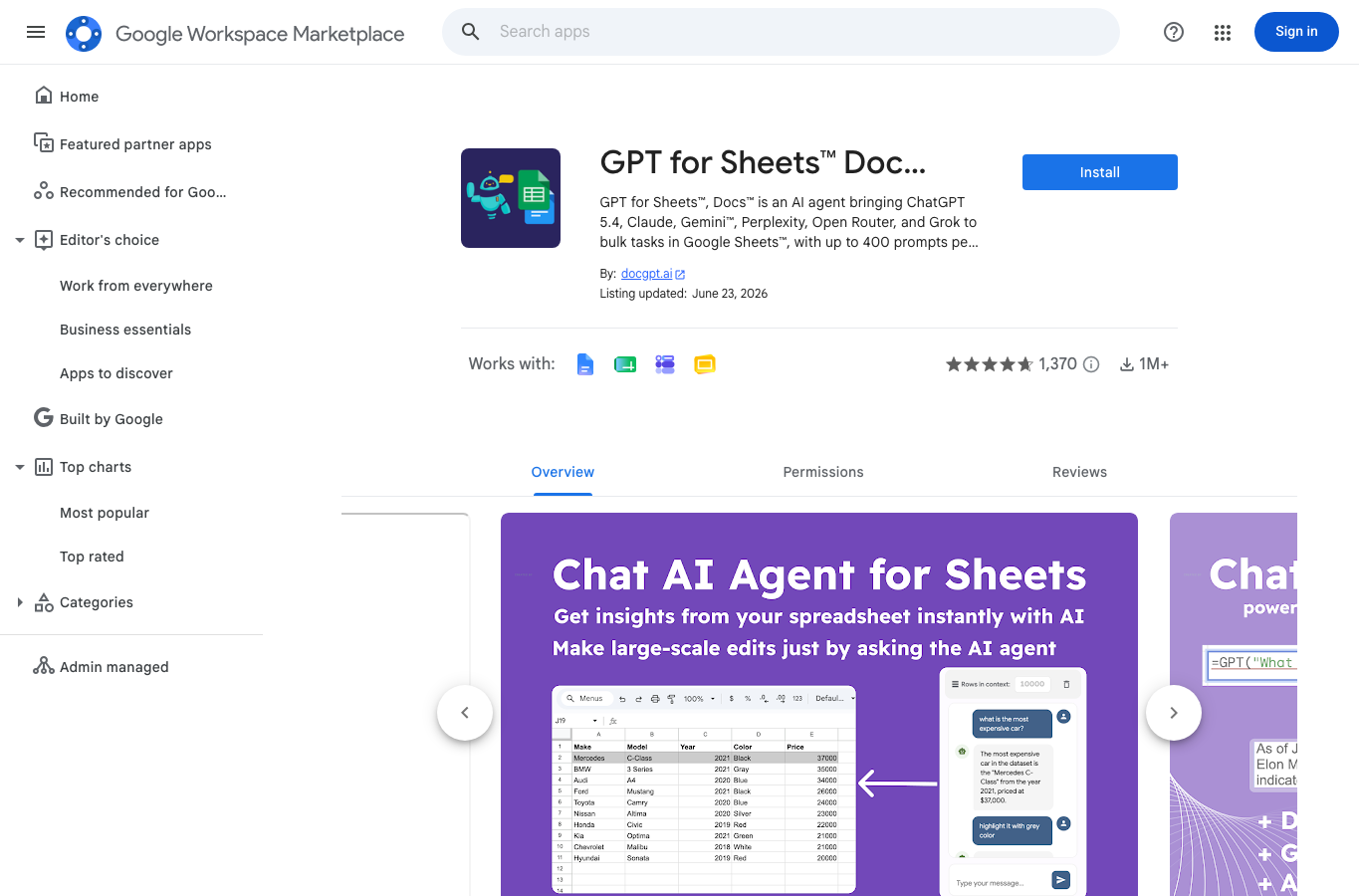Click the GPT for Sheets title
This screenshot has width=1359, height=896.
763,162
